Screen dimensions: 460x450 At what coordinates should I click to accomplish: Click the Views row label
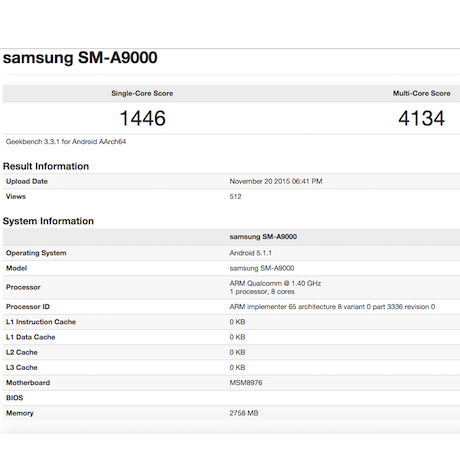tap(16, 196)
